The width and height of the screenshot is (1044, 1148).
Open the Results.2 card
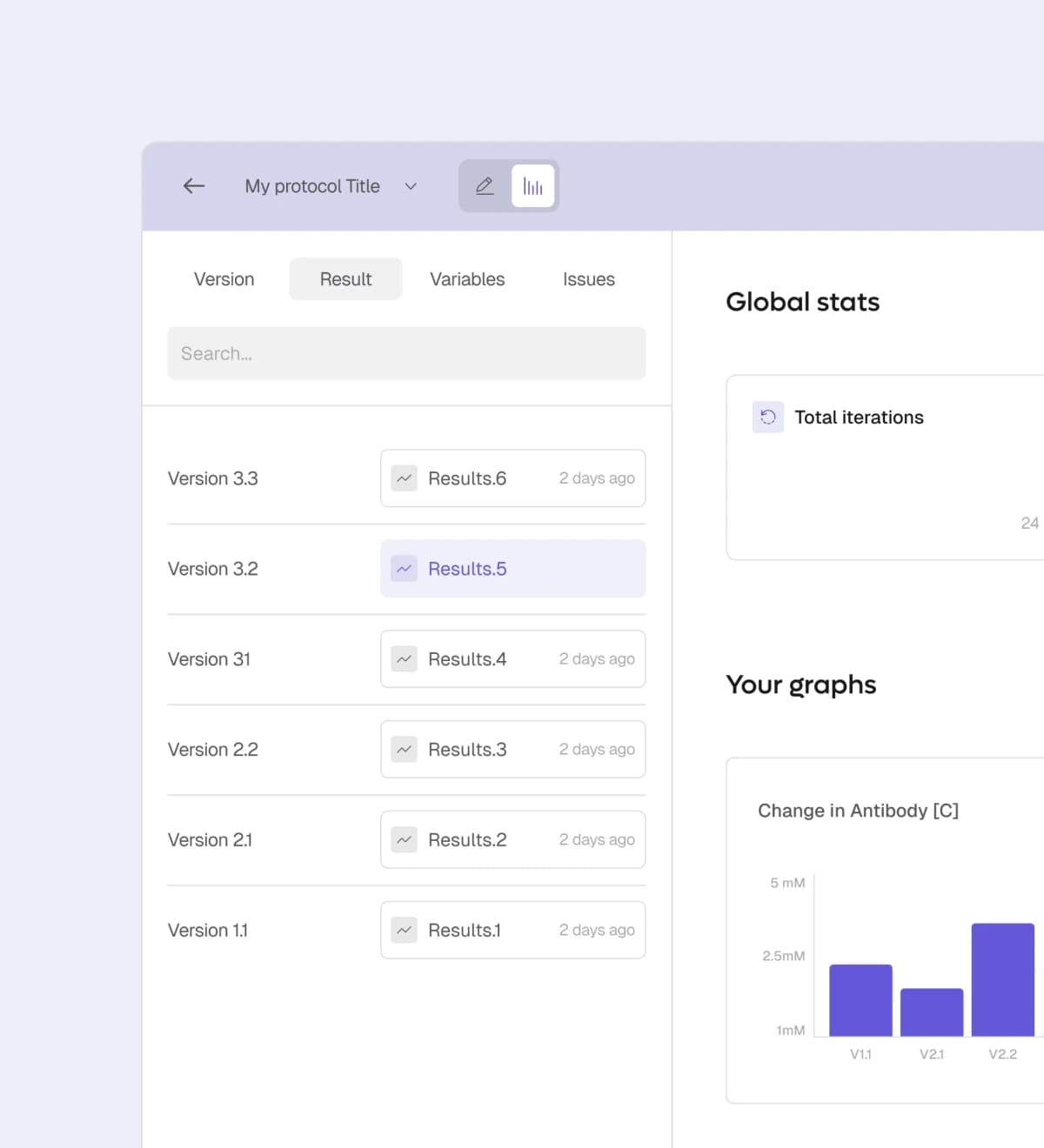click(x=513, y=840)
